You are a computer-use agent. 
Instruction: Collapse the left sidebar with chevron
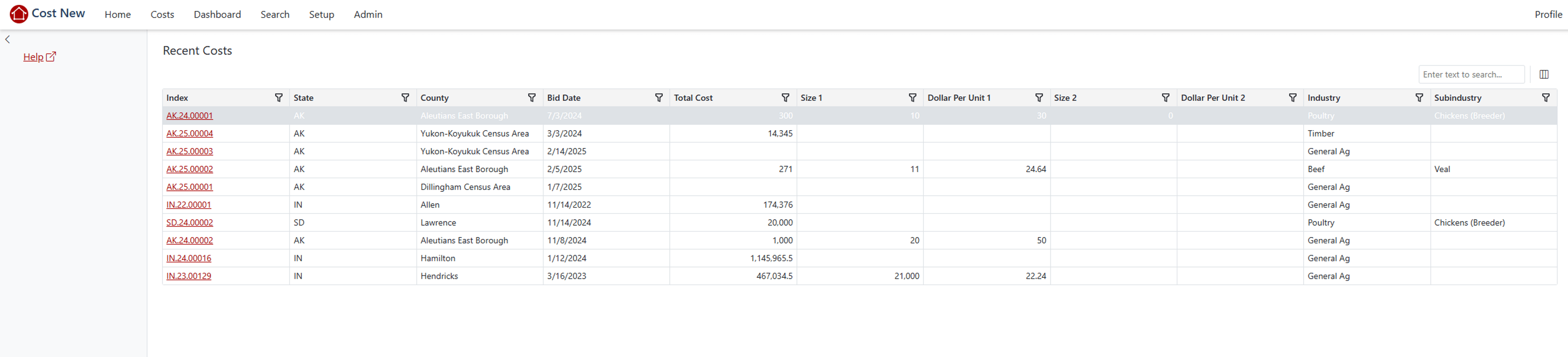point(7,40)
